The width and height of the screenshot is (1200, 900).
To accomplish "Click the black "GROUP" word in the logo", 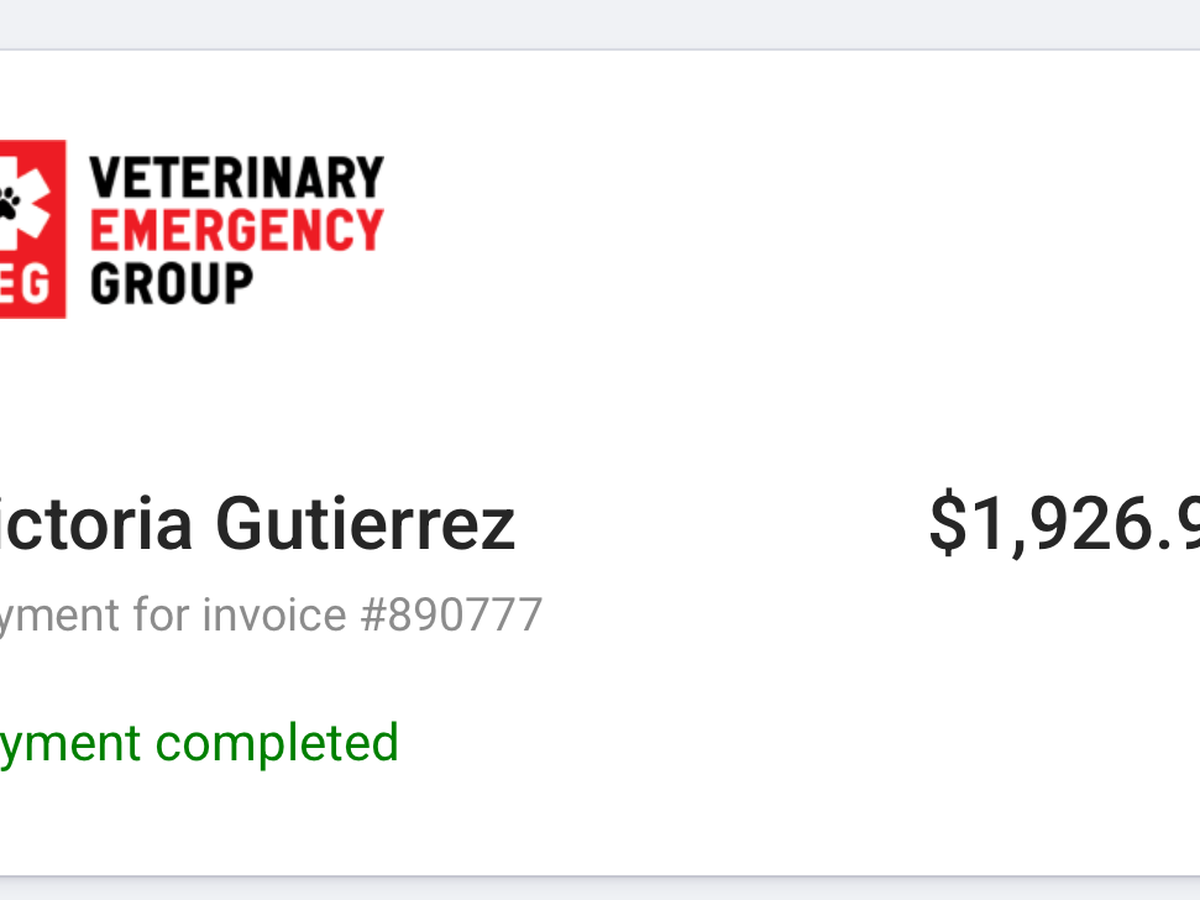I will (171, 283).
